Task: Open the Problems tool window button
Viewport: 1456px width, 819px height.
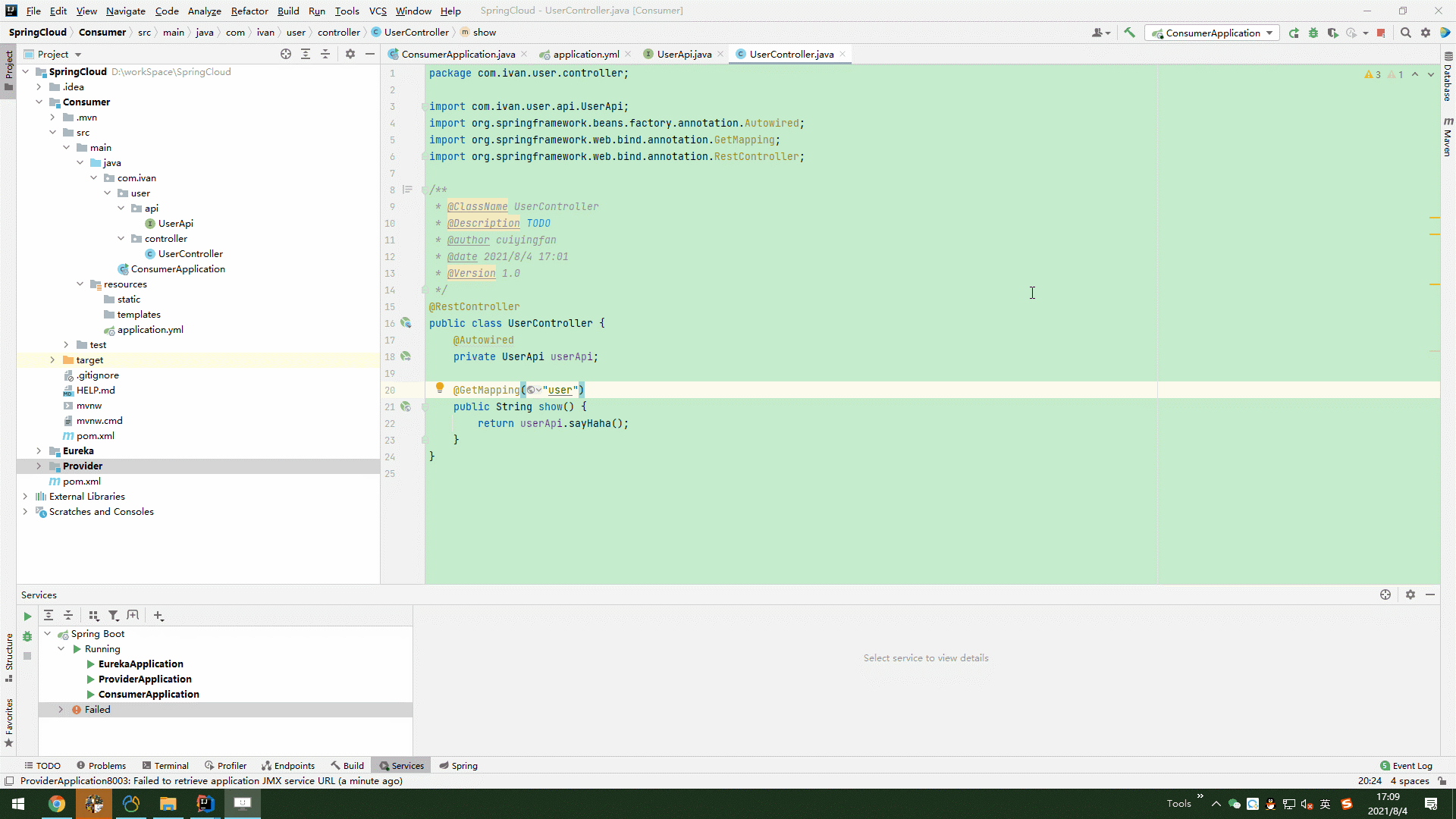Action: tap(101, 765)
